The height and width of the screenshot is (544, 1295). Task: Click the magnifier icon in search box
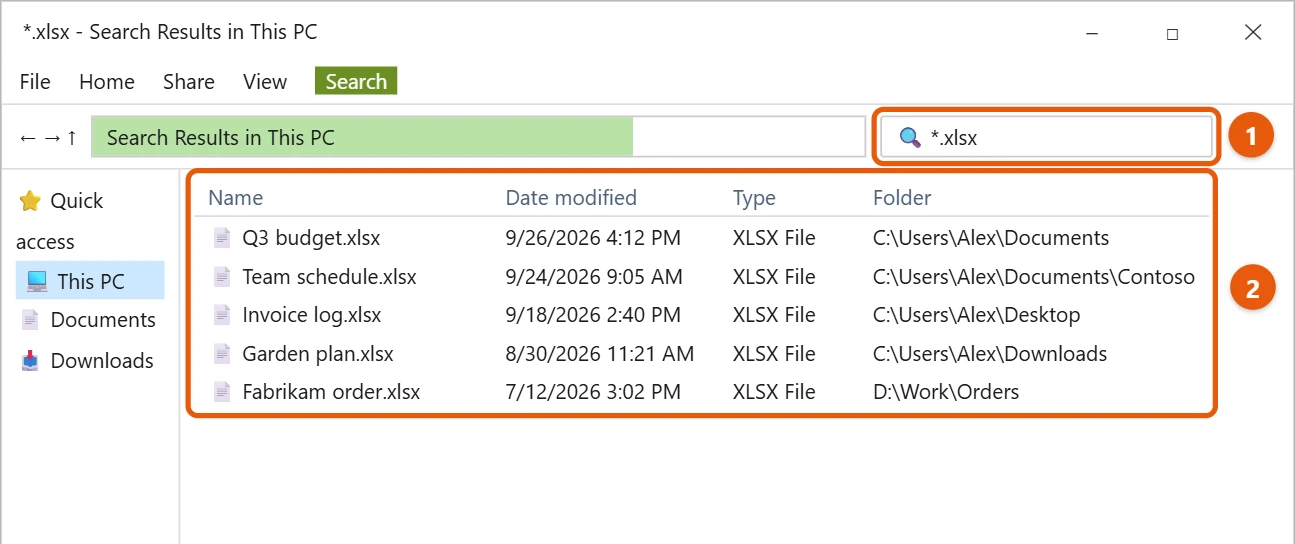[909, 138]
